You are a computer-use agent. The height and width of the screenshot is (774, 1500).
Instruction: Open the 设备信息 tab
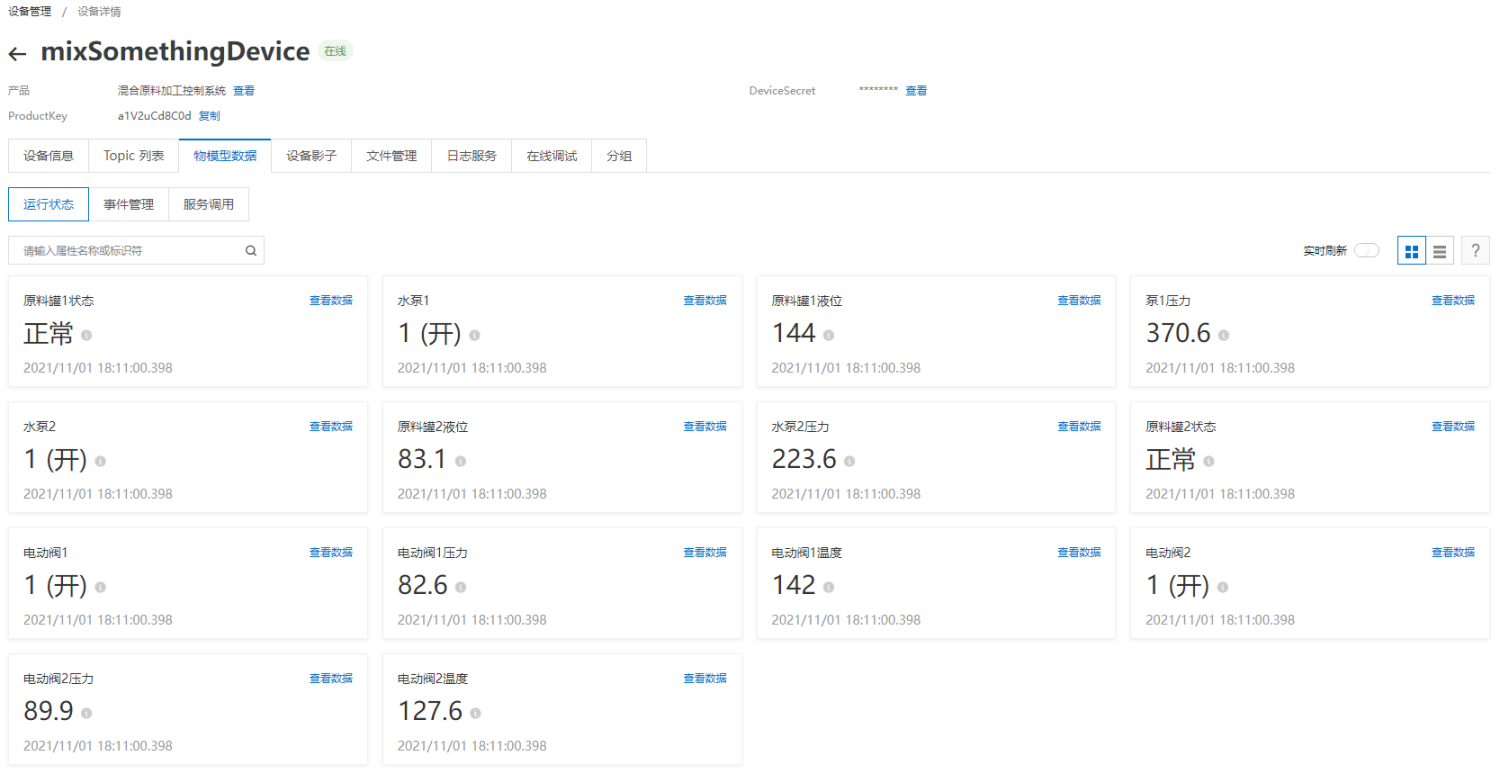click(x=48, y=156)
